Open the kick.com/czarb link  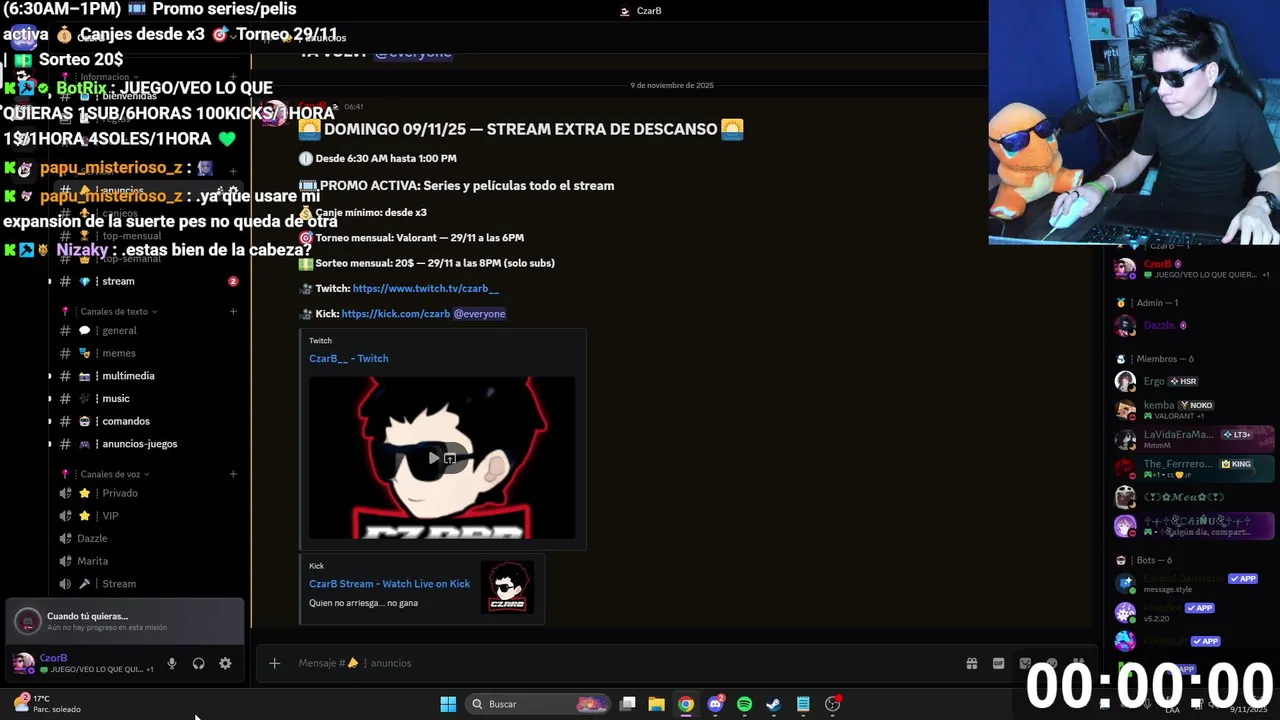click(x=396, y=314)
